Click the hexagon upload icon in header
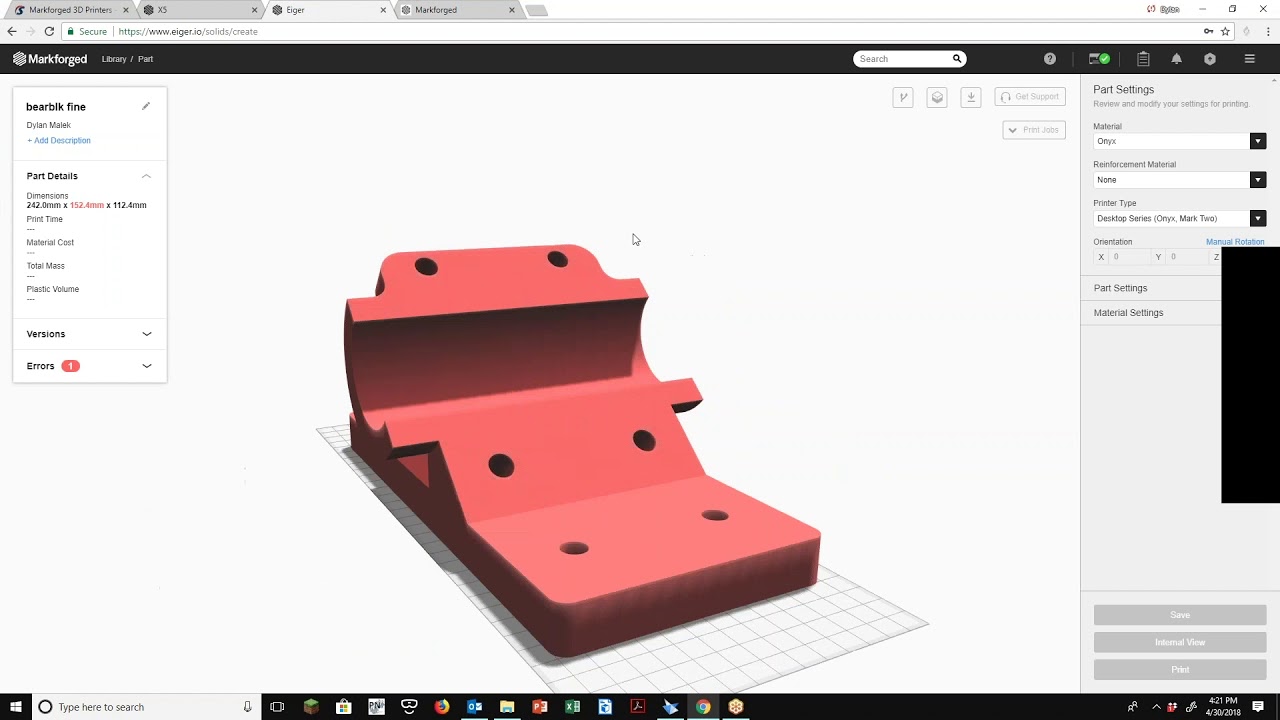 (x=1210, y=59)
